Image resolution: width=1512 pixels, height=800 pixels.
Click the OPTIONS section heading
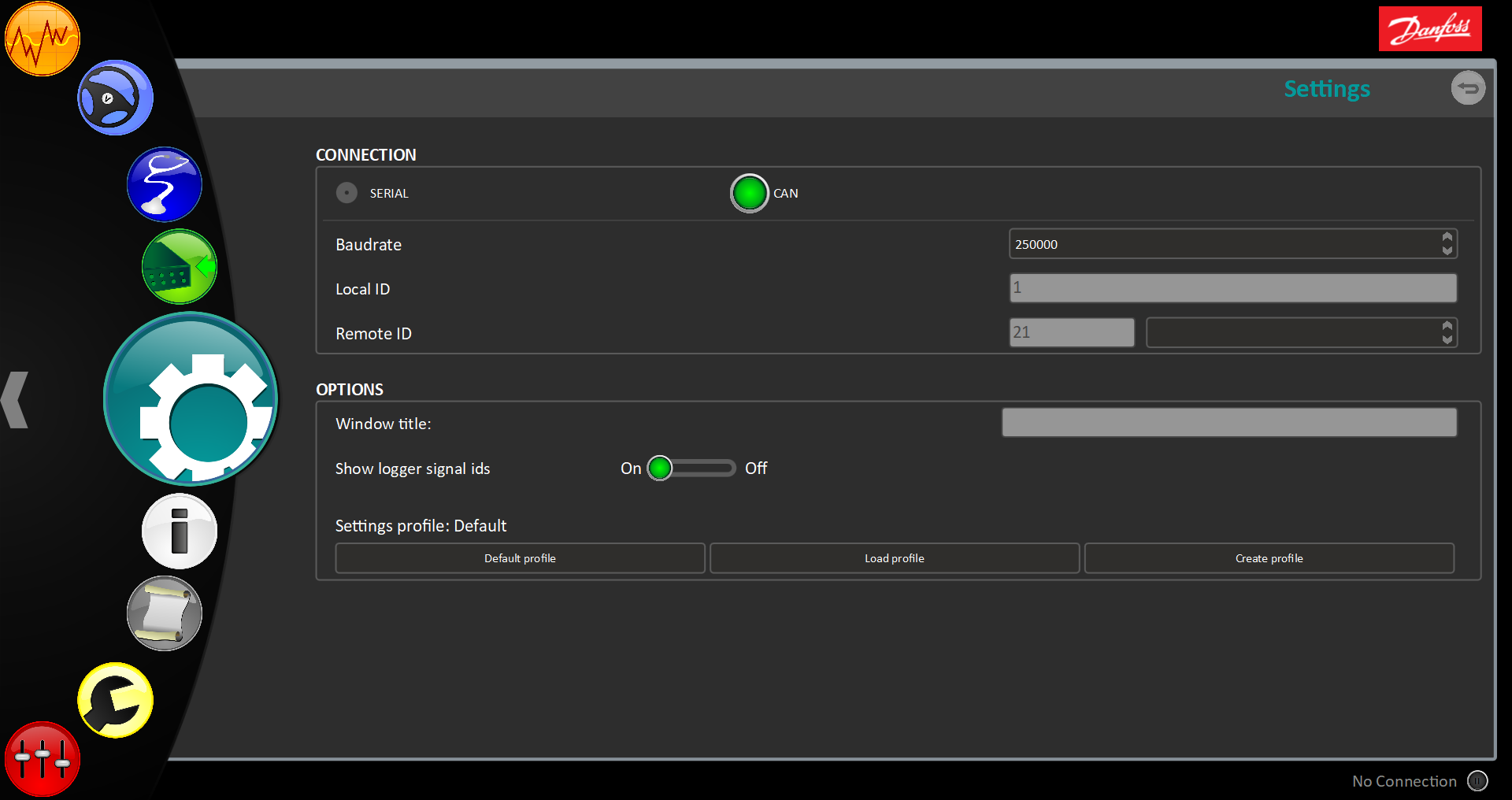tap(350, 390)
